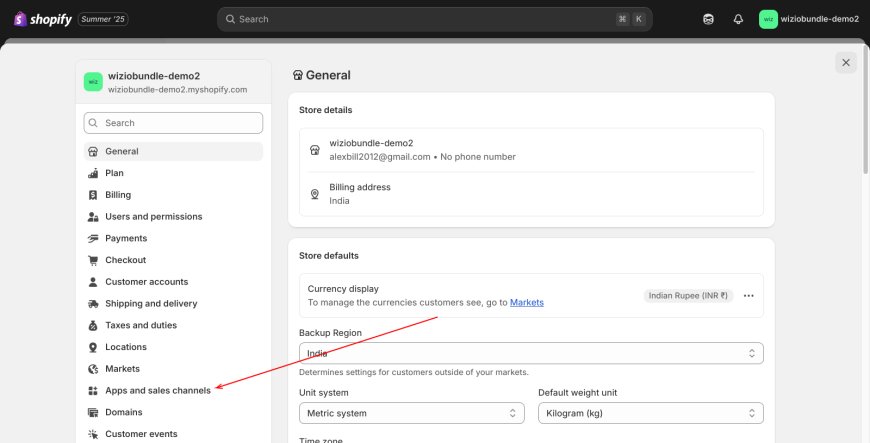Open Apps and sales channels

click(x=173, y=391)
